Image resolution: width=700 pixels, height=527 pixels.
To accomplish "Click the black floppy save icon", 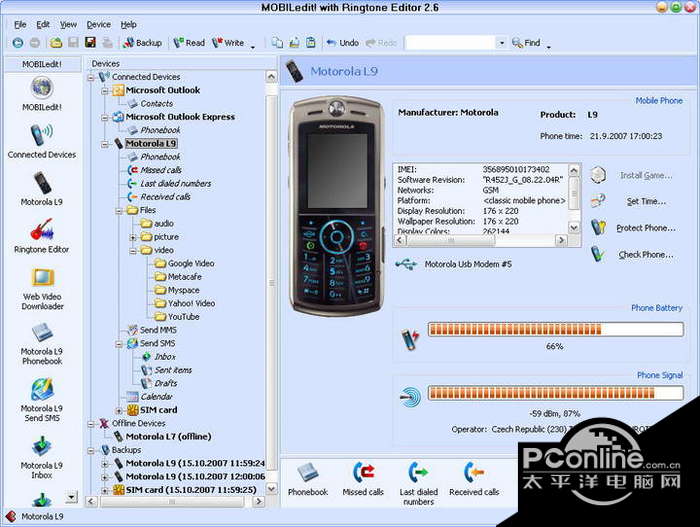I will tap(90, 42).
